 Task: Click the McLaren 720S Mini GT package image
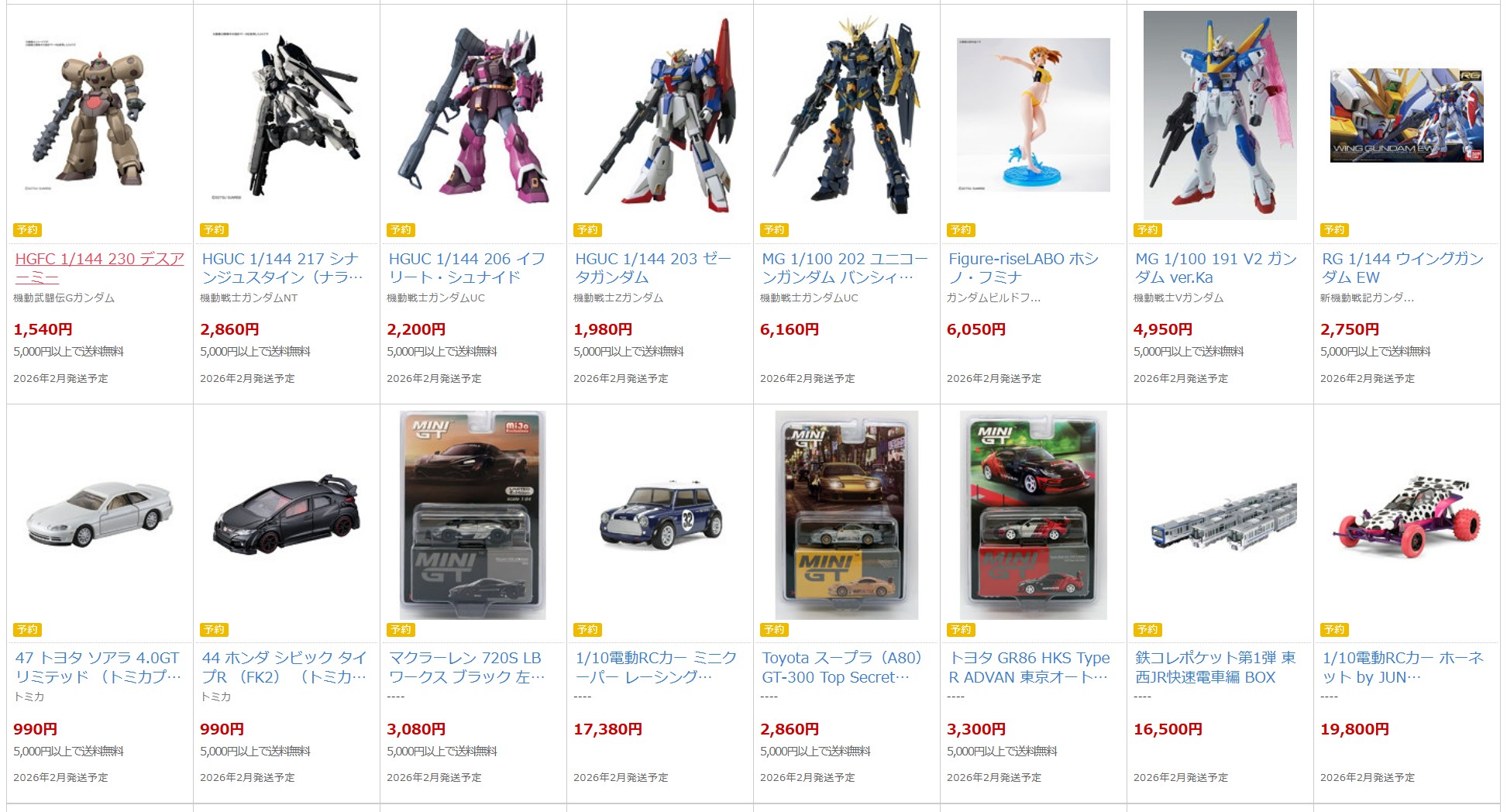473,514
